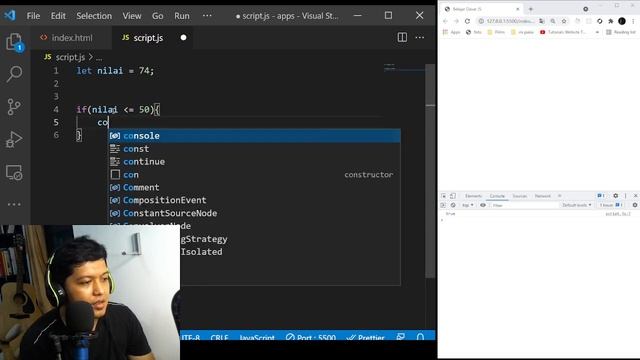Open the Remote Explorer view
The width and height of the screenshot is (640, 360).
14,173
